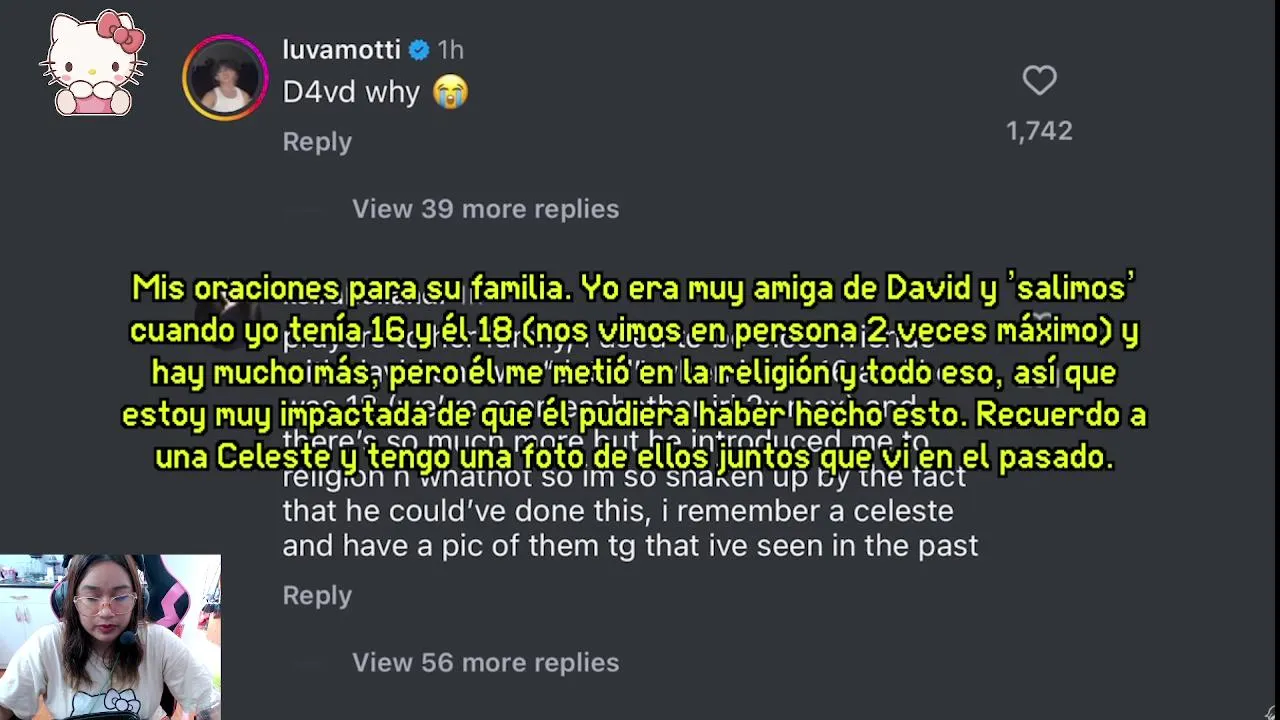Open luvamotti's circular profile picture
The width and height of the screenshot is (1280, 720).
click(225, 78)
